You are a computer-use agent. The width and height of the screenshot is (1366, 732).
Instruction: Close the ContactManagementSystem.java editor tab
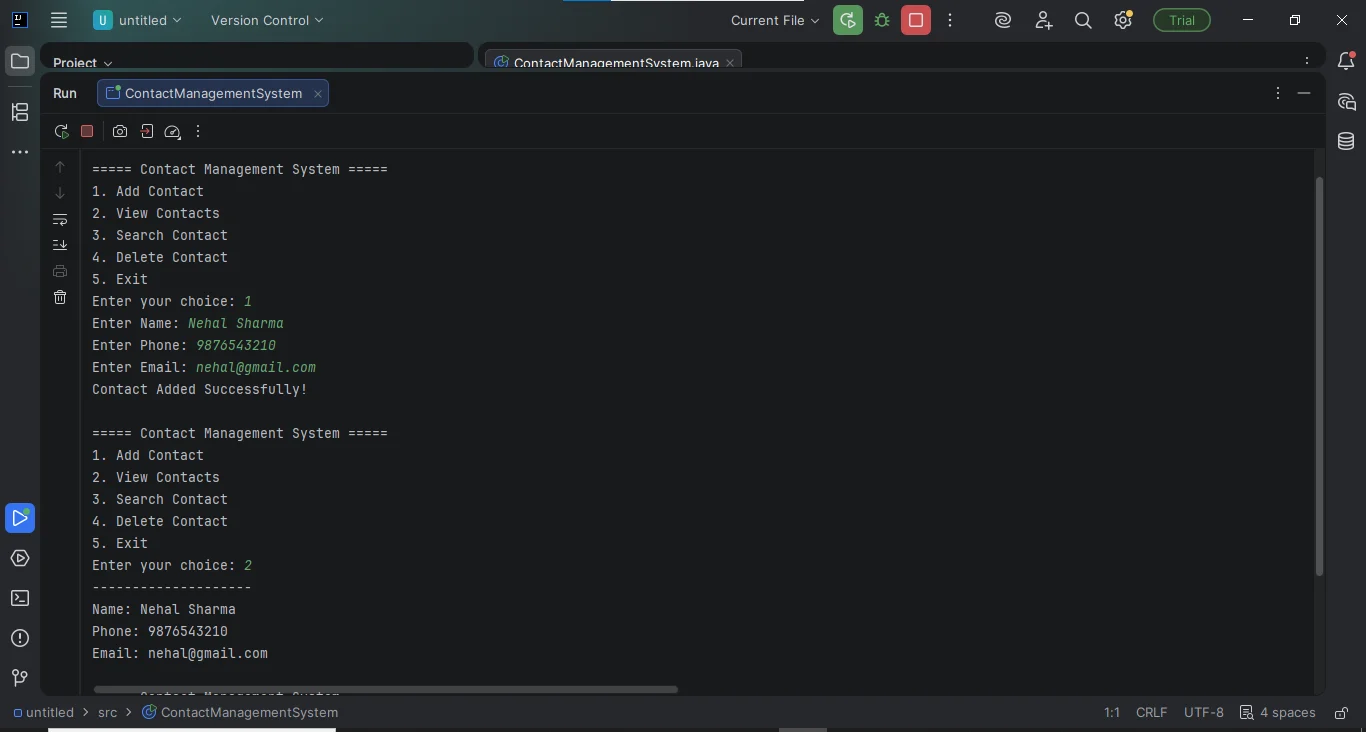[730, 63]
